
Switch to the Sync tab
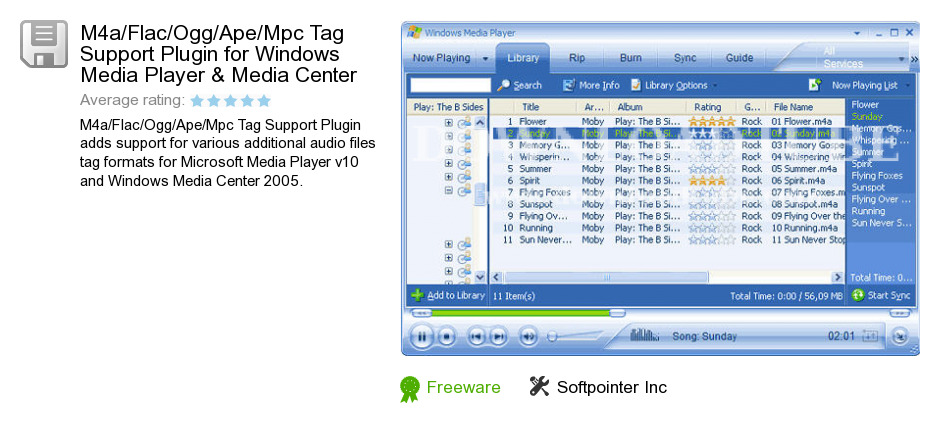pyautogui.click(x=685, y=58)
